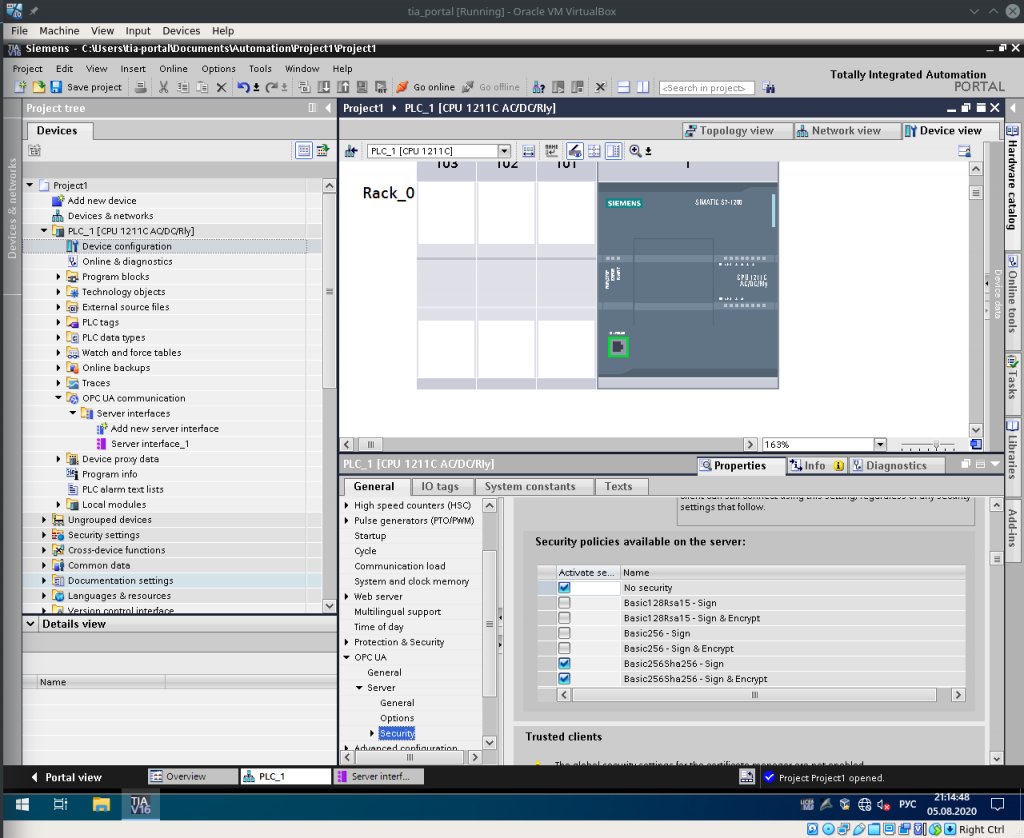Click the zoom magnifier icon in device view

click(635, 151)
